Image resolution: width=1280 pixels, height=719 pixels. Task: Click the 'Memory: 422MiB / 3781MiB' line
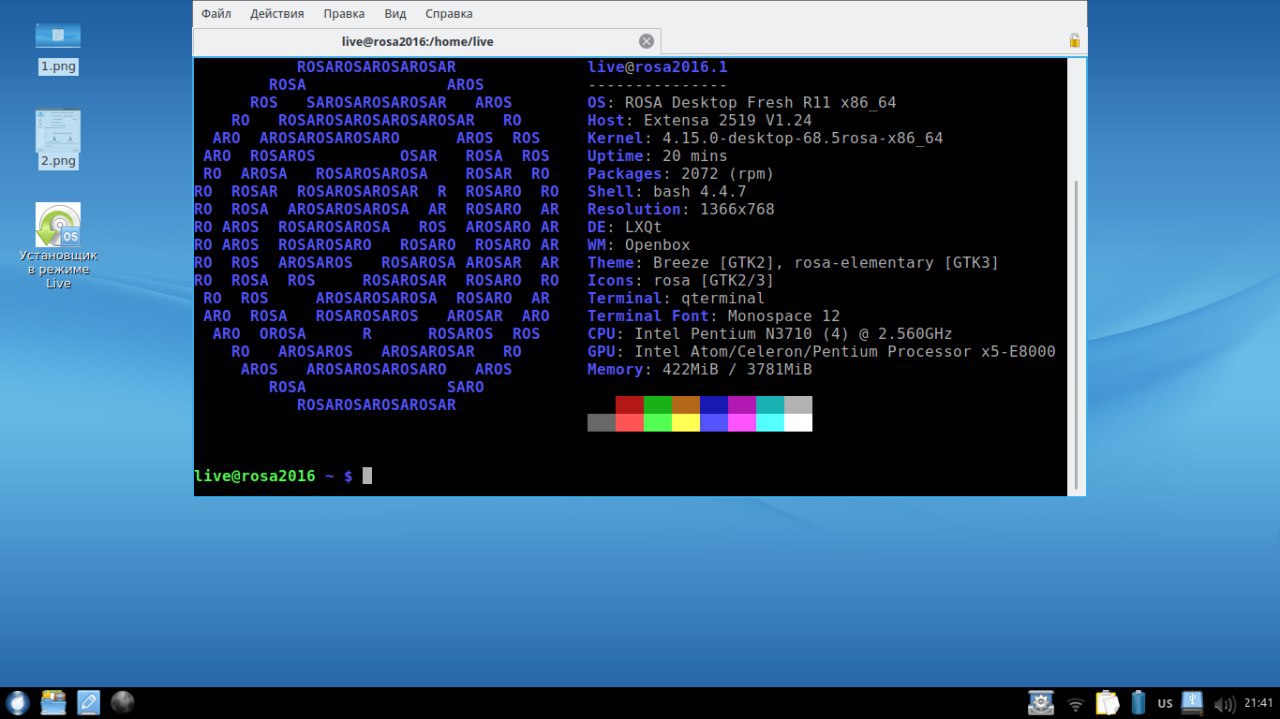(699, 370)
